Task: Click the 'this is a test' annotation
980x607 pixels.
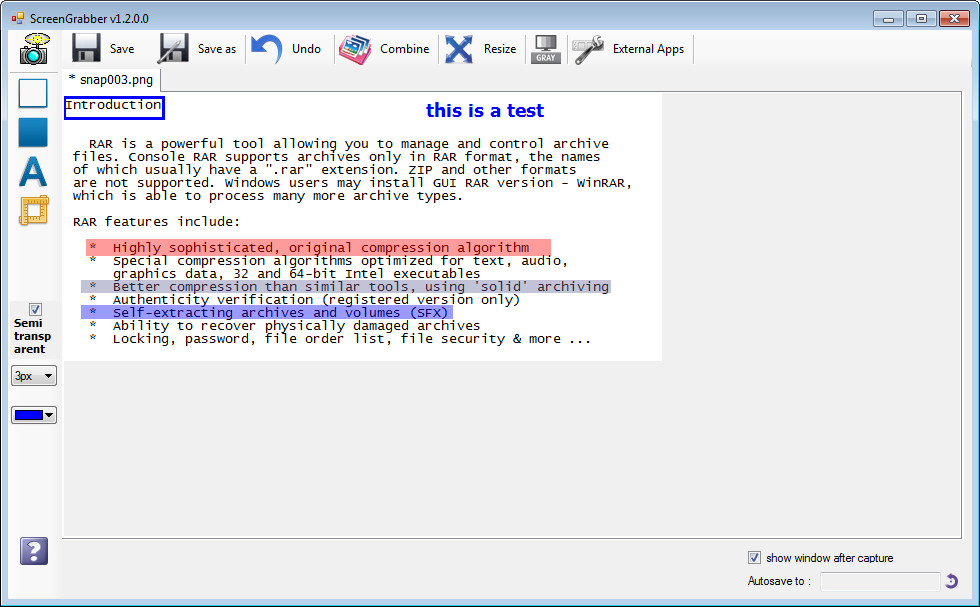Action: pos(484,111)
